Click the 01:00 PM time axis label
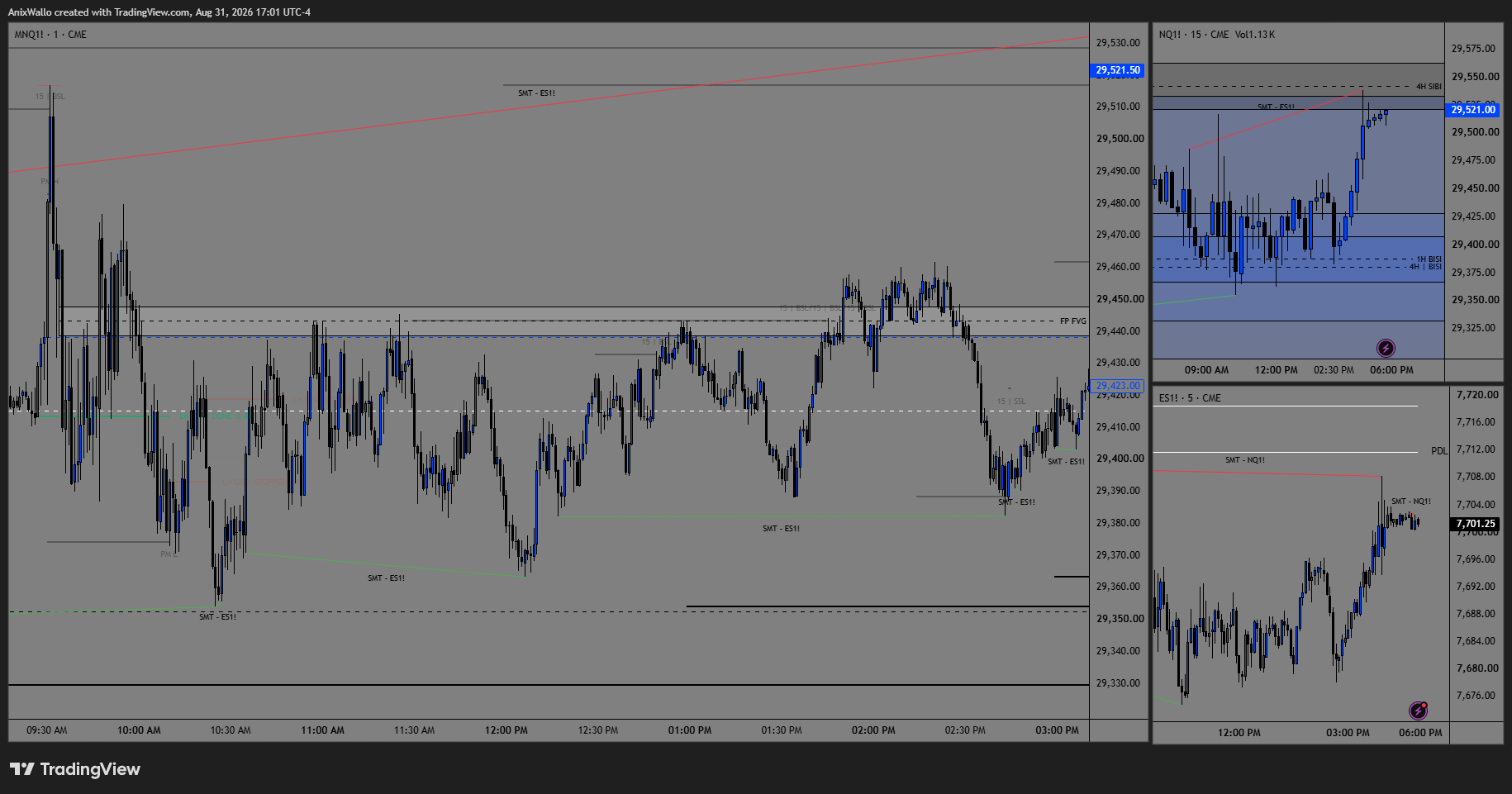1512x794 pixels. click(690, 730)
